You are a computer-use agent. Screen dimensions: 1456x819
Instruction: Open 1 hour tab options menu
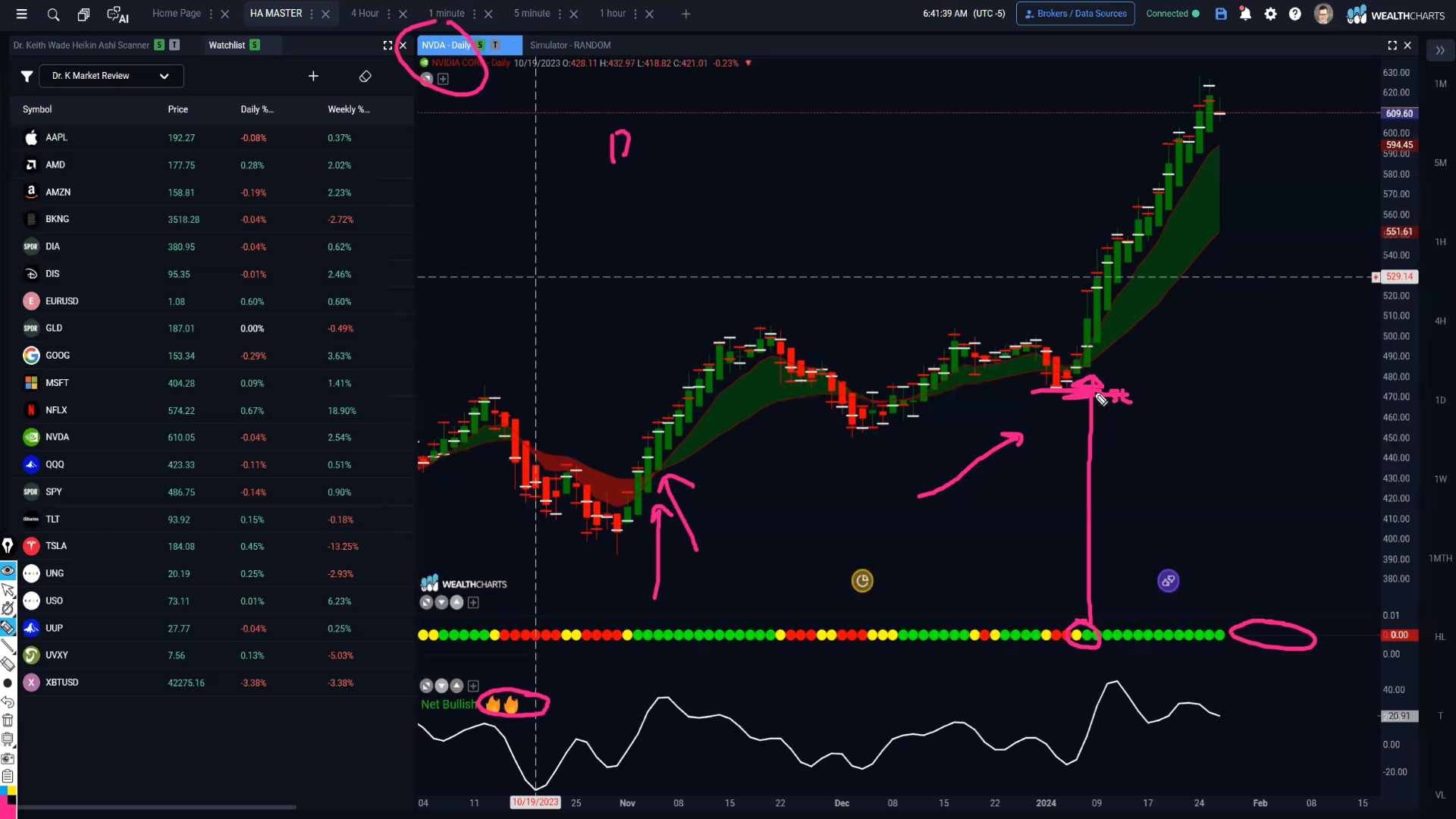pyautogui.click(x=635, y=14)
